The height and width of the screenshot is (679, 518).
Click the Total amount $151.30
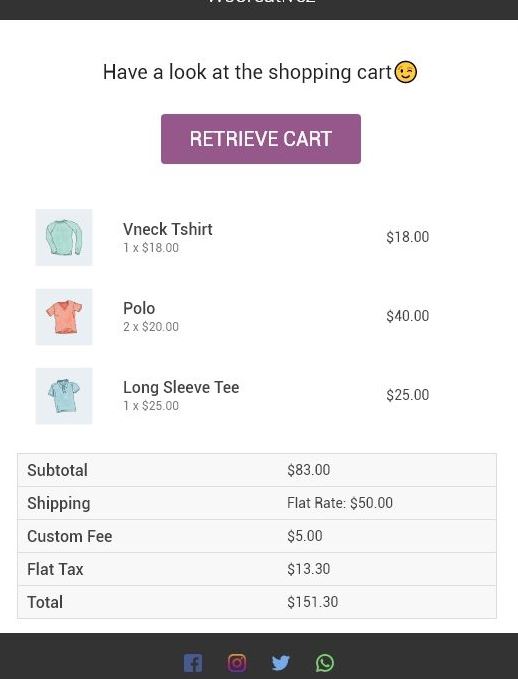[312, 602]
